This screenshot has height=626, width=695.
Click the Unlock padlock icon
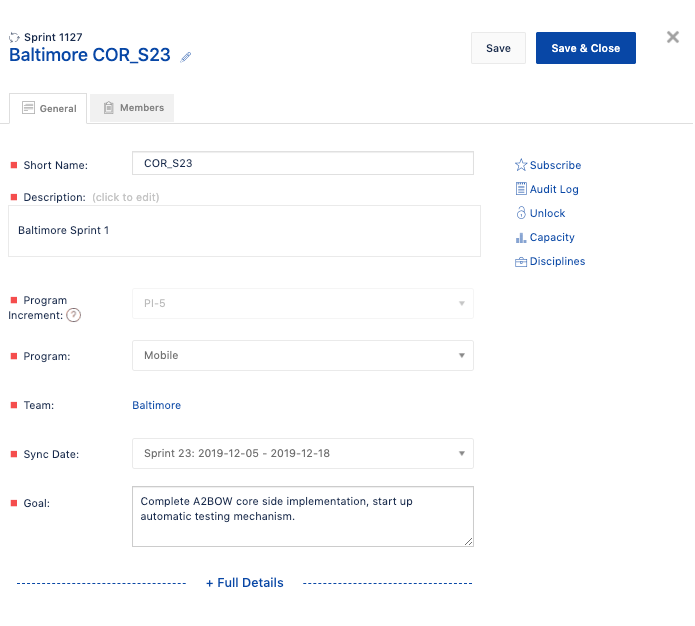click(x=521, y=213)
